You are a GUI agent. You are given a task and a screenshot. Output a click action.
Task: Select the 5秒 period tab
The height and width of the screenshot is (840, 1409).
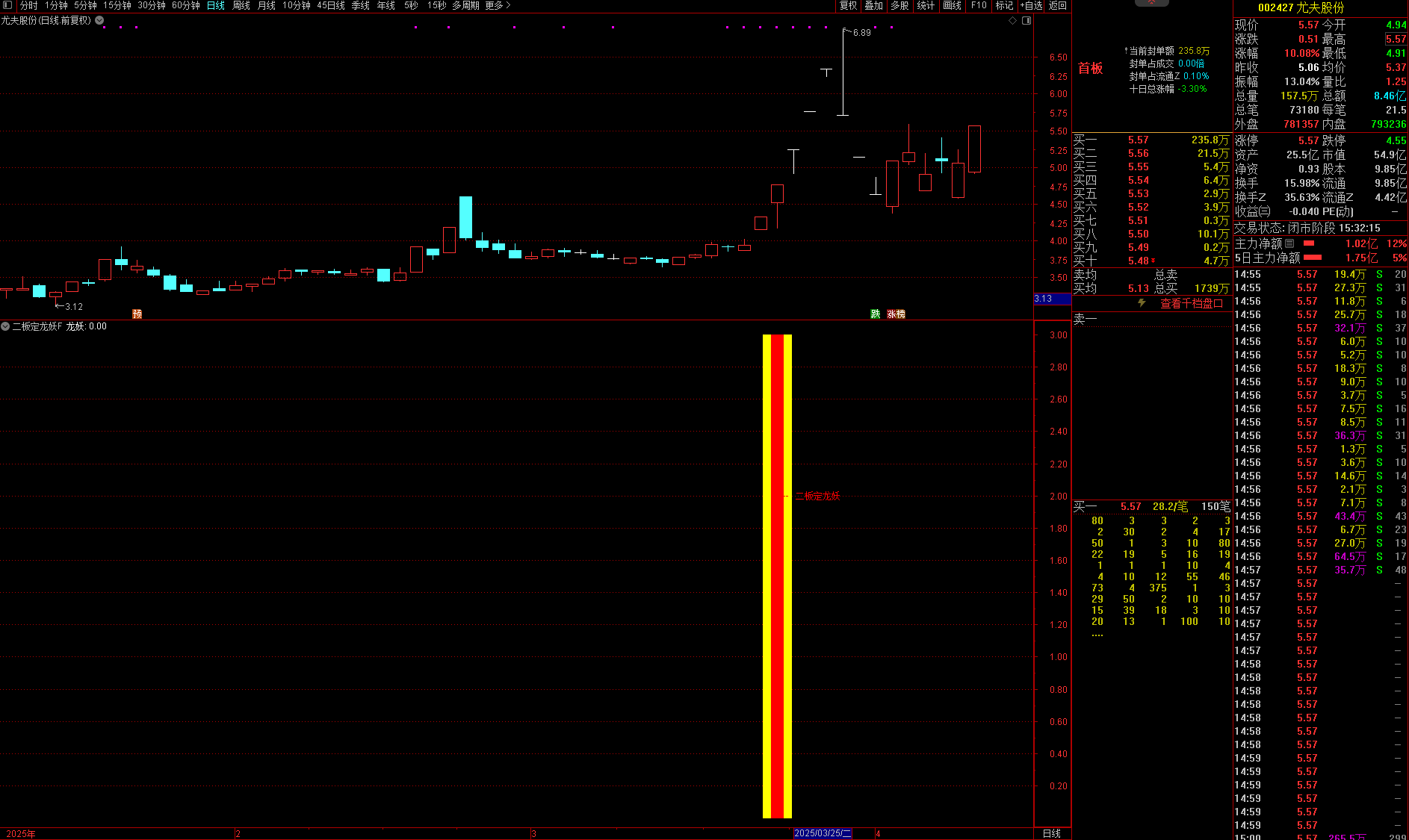411,5
